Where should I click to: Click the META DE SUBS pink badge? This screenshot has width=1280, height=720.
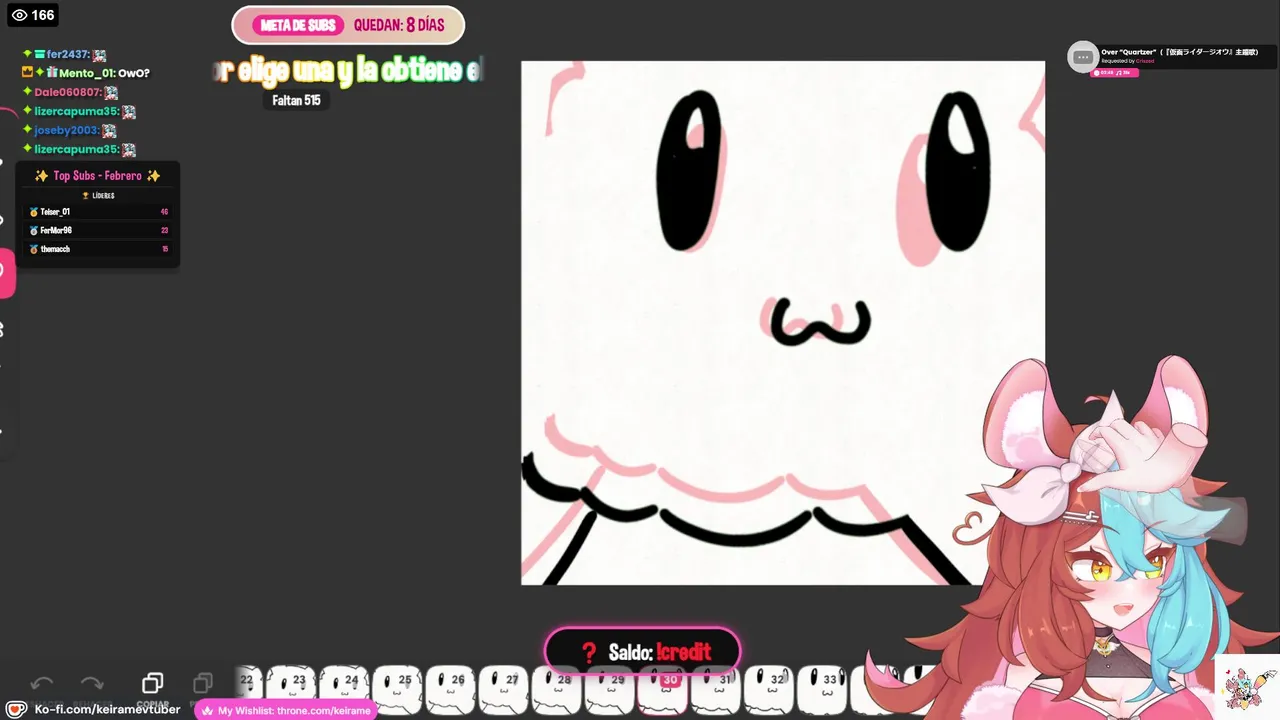coord(298,25)
